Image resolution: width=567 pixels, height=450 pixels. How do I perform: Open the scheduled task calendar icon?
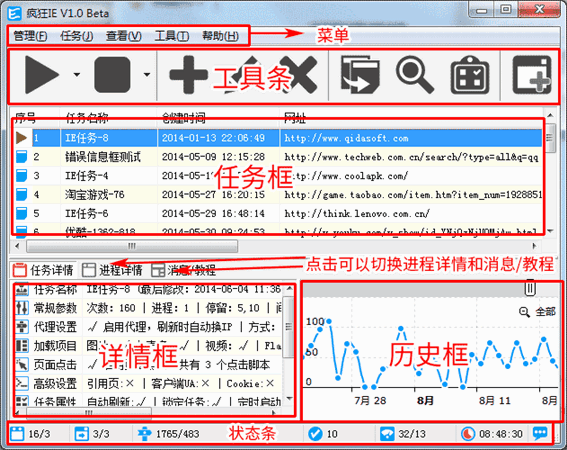point(470,75)
